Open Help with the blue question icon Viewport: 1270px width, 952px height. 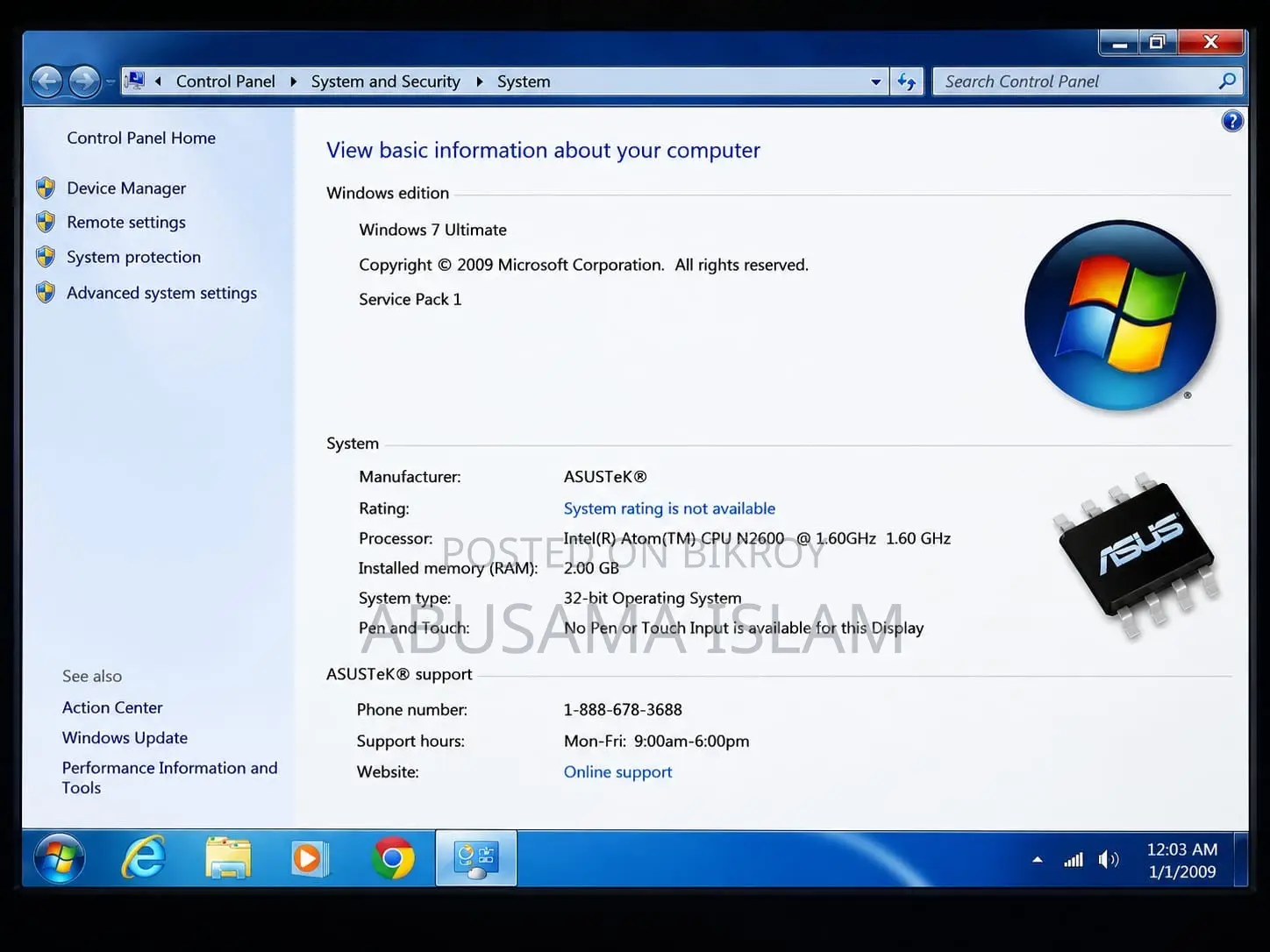(1232, 121)
